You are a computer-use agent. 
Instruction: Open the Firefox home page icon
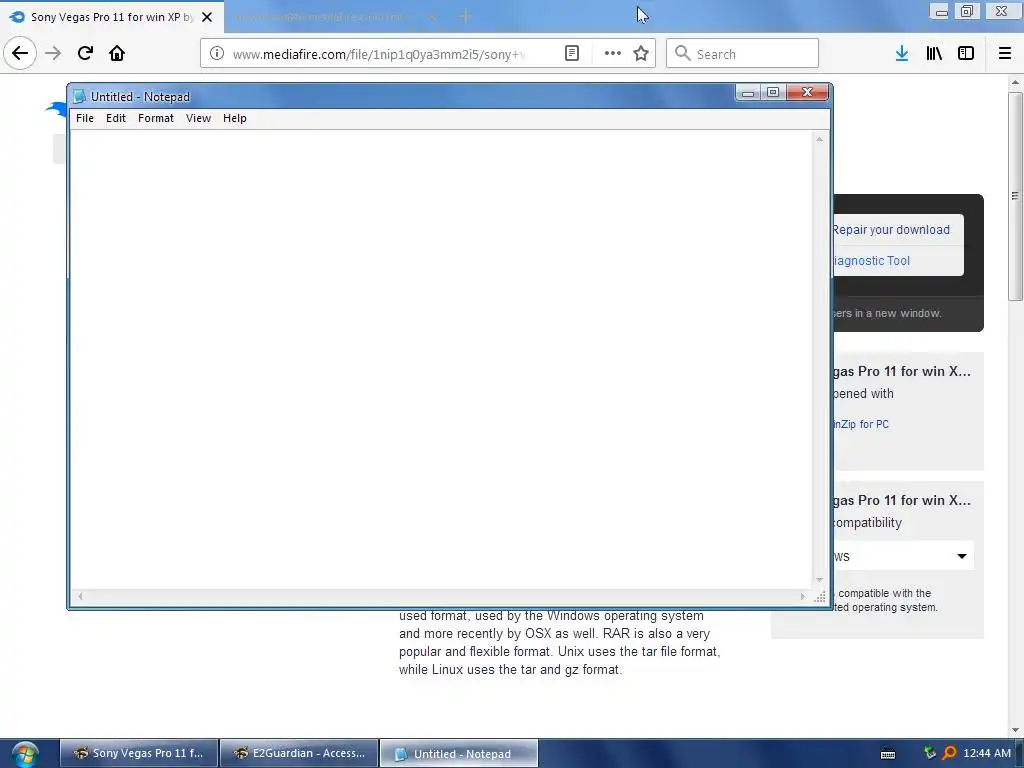tap(117, 54)
